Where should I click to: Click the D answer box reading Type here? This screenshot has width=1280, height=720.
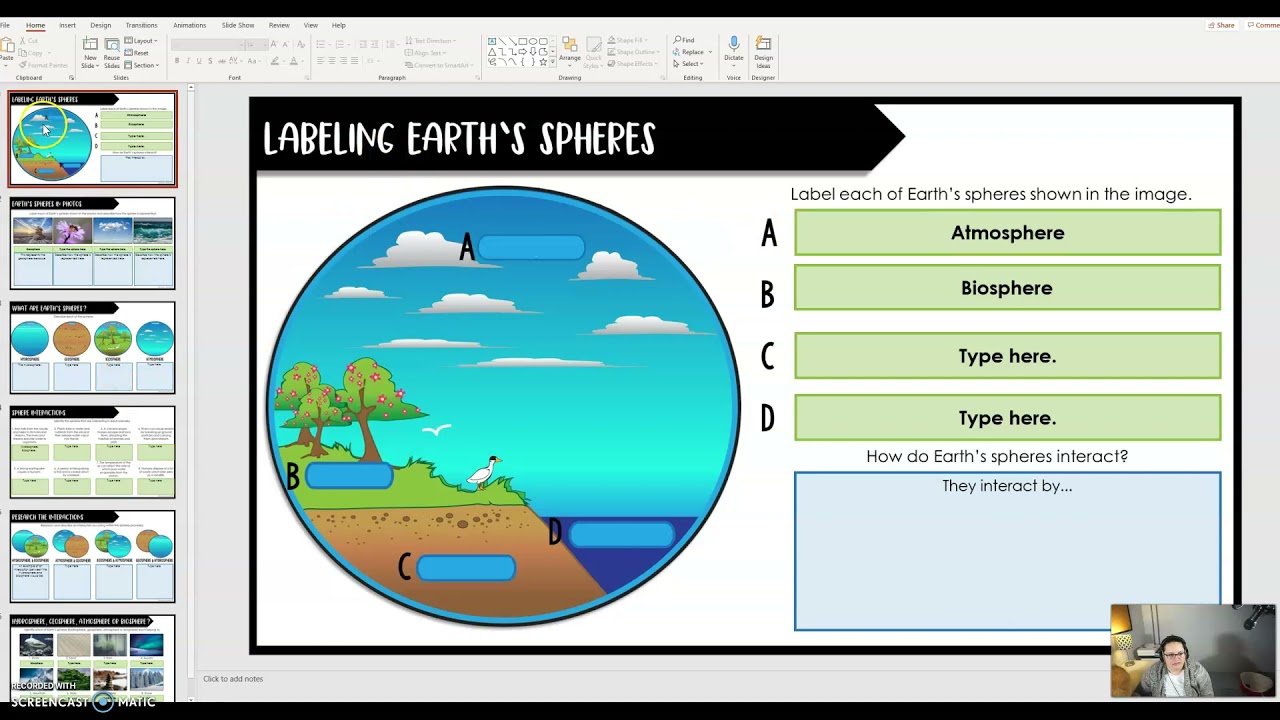point(1007,418)
